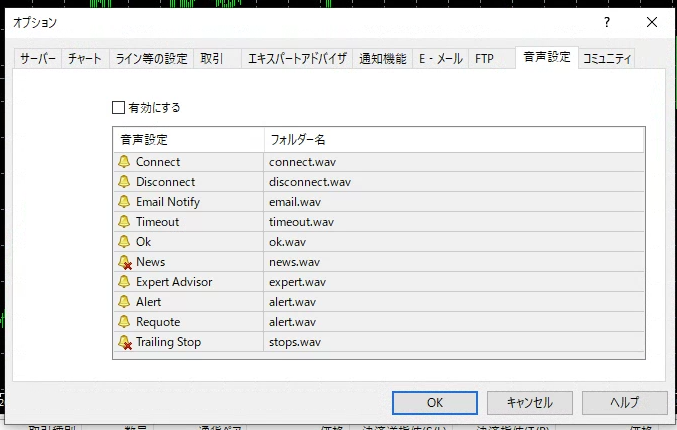Select the ok.wav cell
The height and width of the screenshot is (430, 677).
454,241
